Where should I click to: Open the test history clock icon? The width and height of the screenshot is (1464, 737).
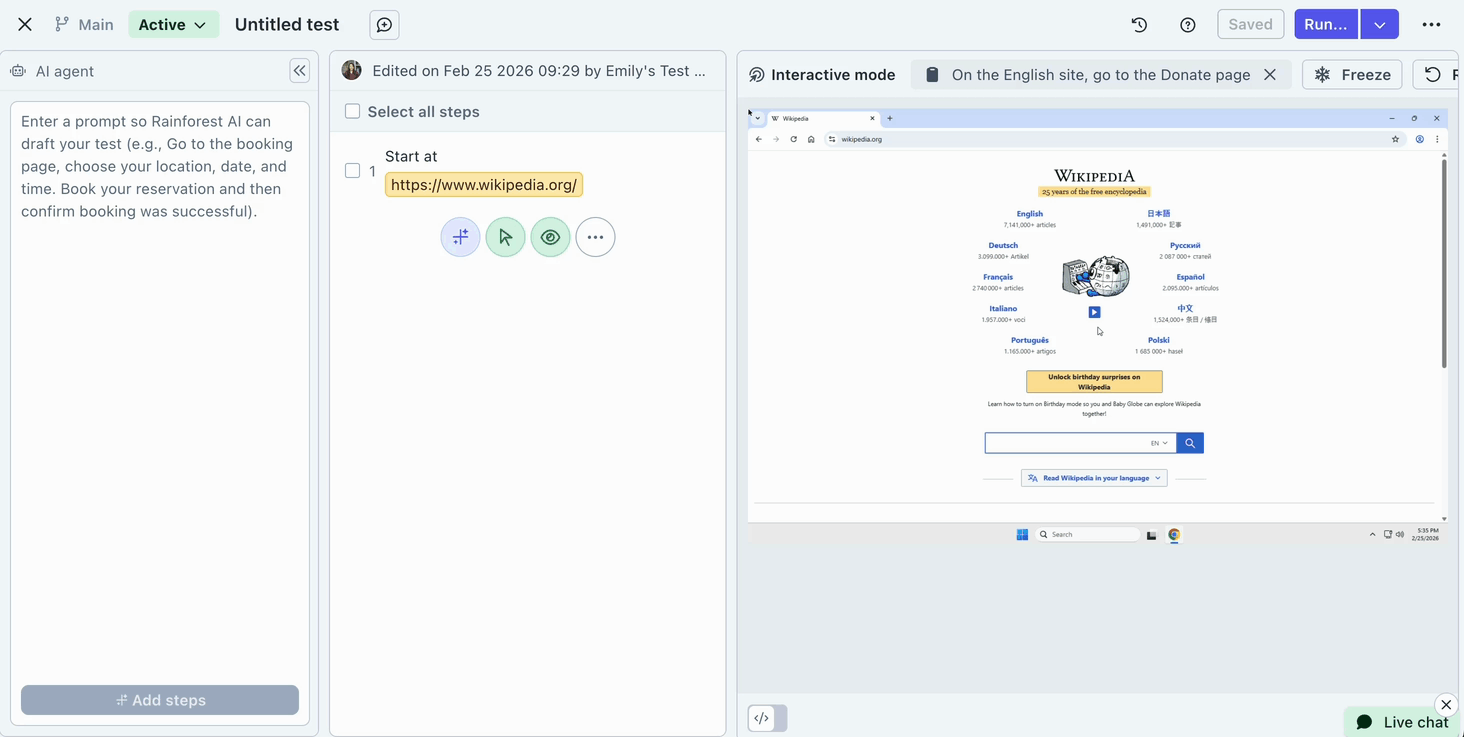1139,25
